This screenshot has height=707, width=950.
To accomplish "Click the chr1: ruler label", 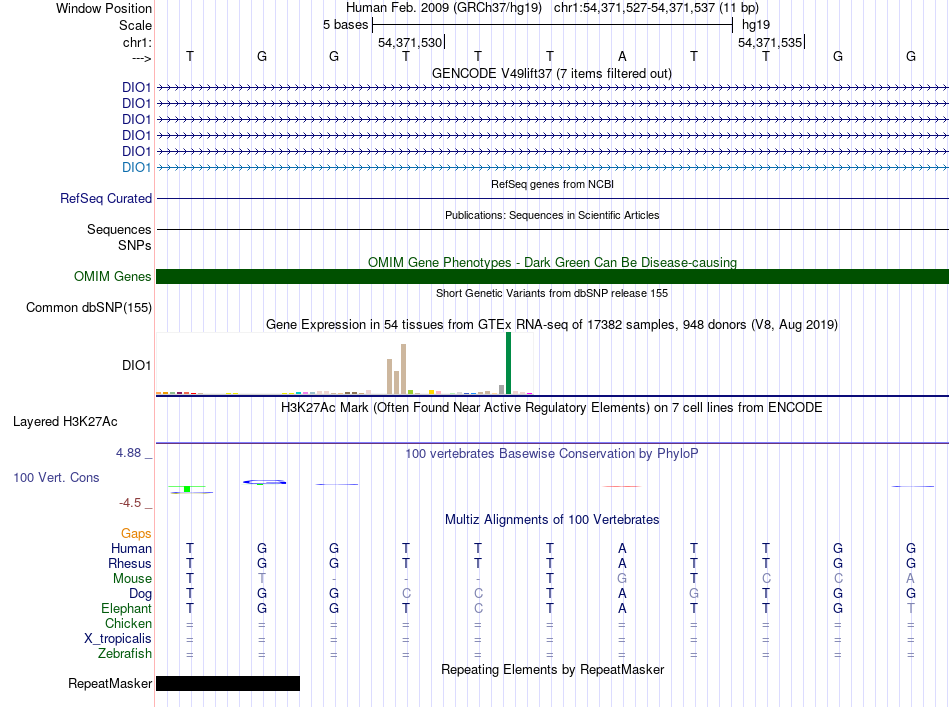I will (x=137, y=42).
